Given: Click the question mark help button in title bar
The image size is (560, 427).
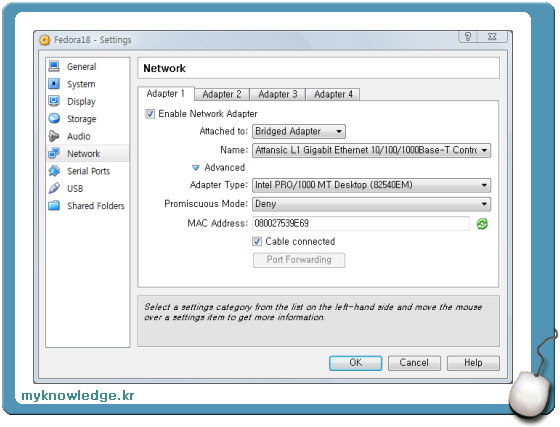Looking at the screenshot, I should [x=468, y=36].
